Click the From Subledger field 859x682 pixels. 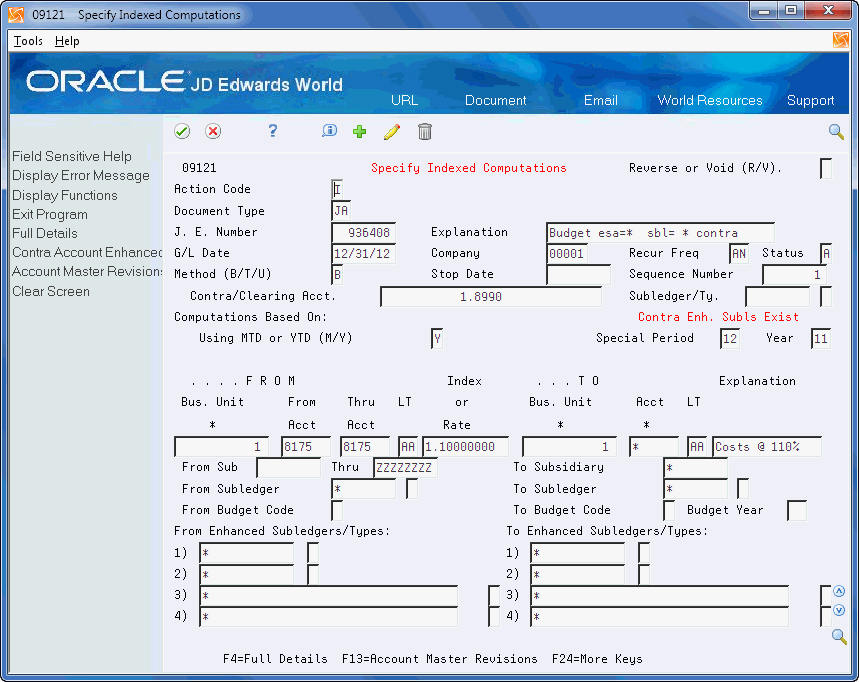[x=364, y=489]
